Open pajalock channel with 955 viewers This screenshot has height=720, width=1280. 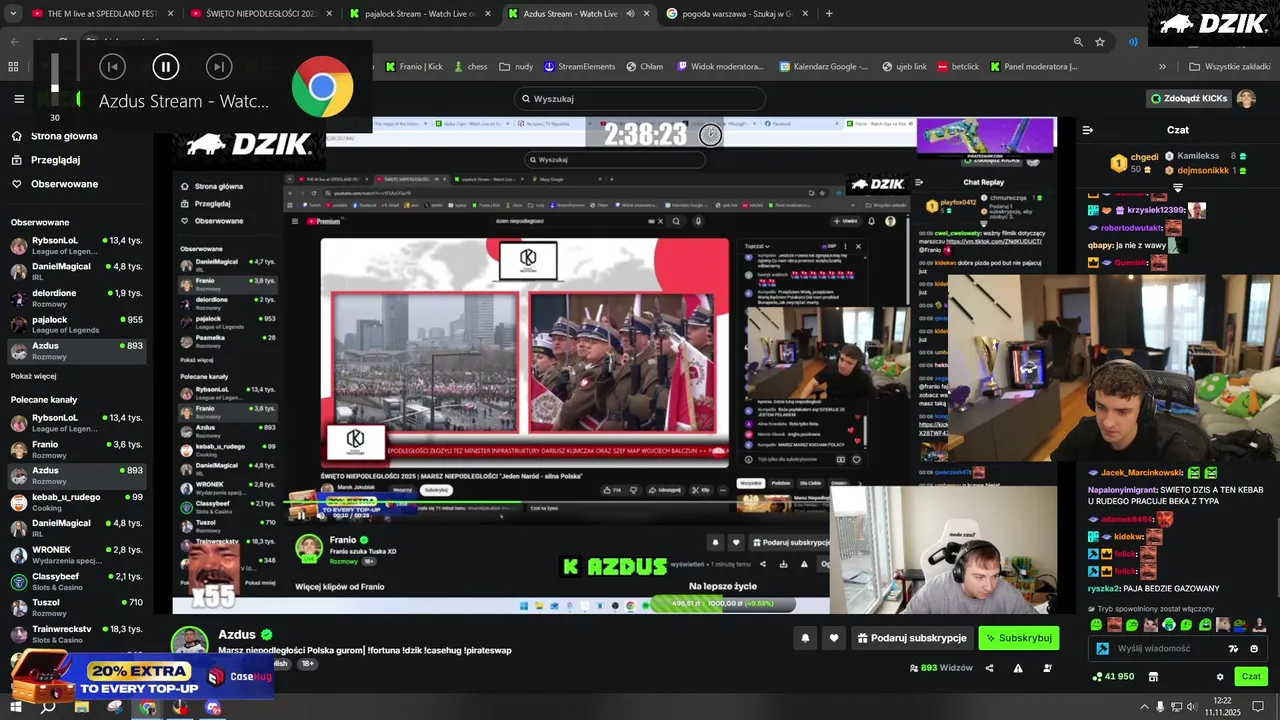click(77, 324)
